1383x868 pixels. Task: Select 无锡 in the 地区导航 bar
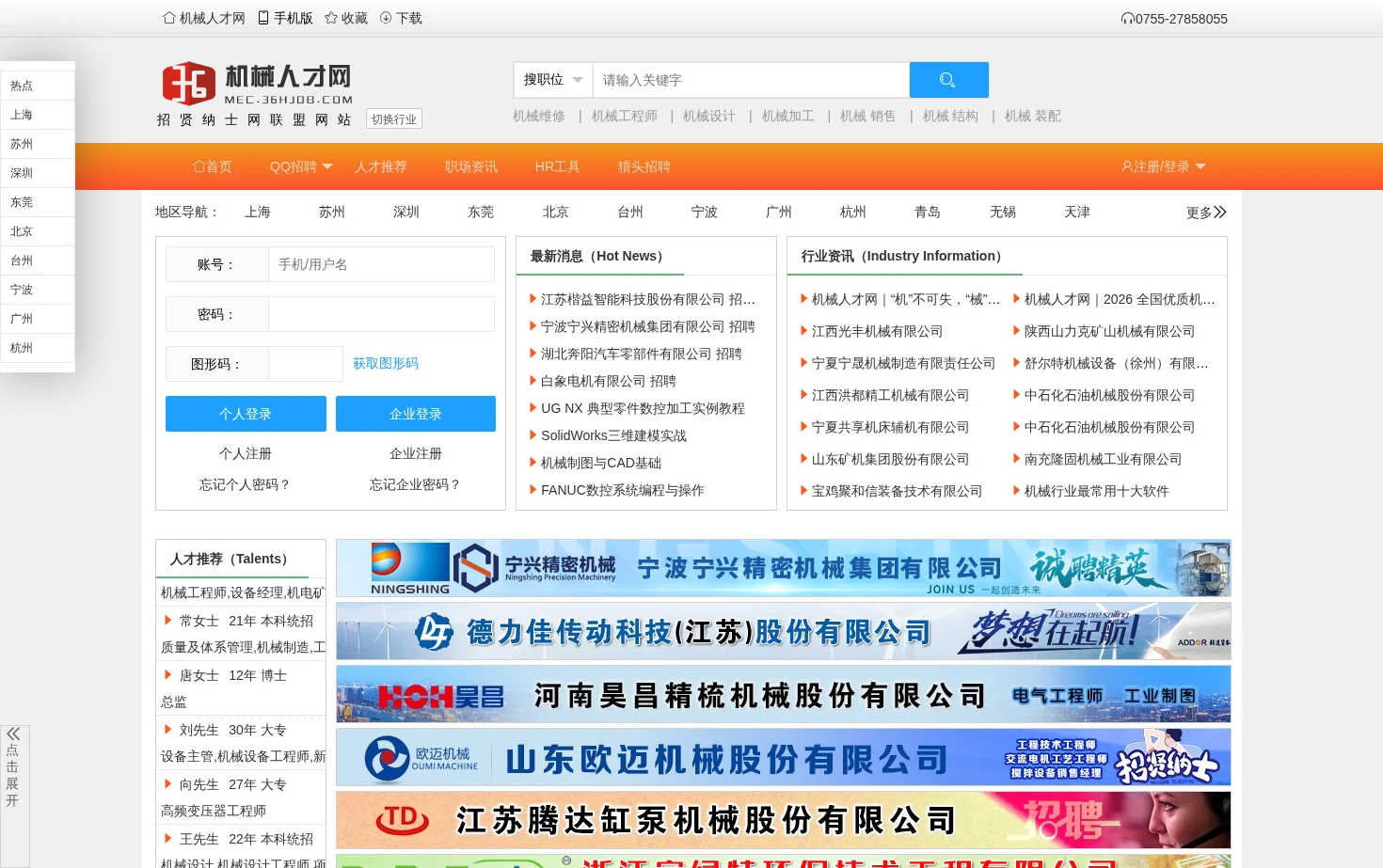[1003, 212]
